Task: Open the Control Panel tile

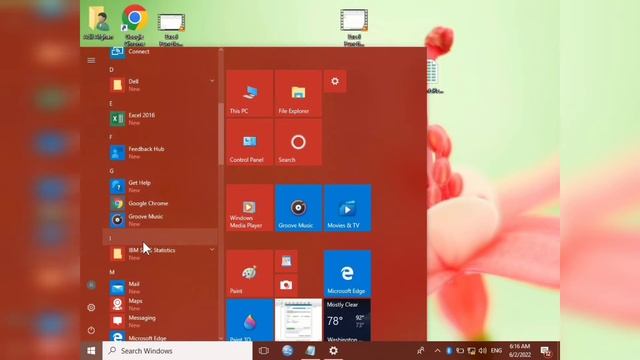Action: point(249,142)
